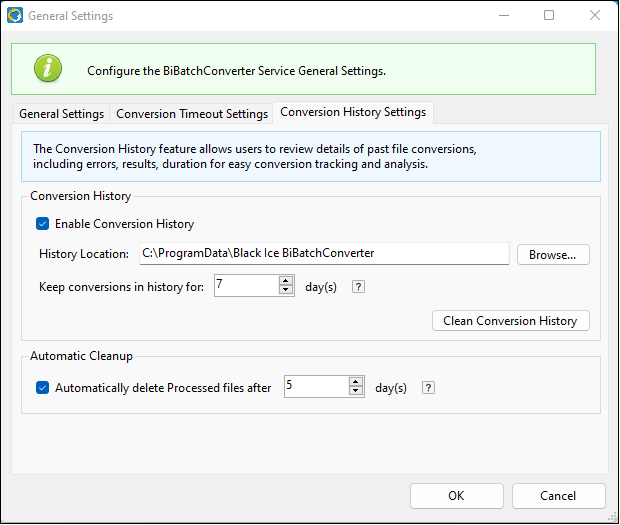Image resolution: width=620 pixels, height=525 pixels.
Task: Decrease auto delete days with down arrow
Action: coord(355,391)
